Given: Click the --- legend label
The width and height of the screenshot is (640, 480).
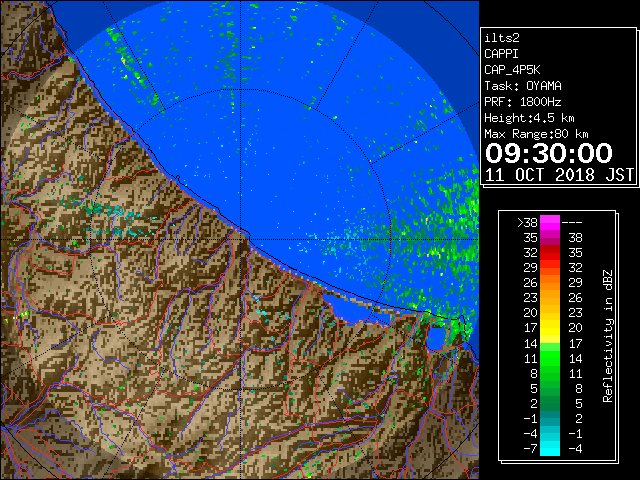Looking at the screenshot, I should pos(572,223).
